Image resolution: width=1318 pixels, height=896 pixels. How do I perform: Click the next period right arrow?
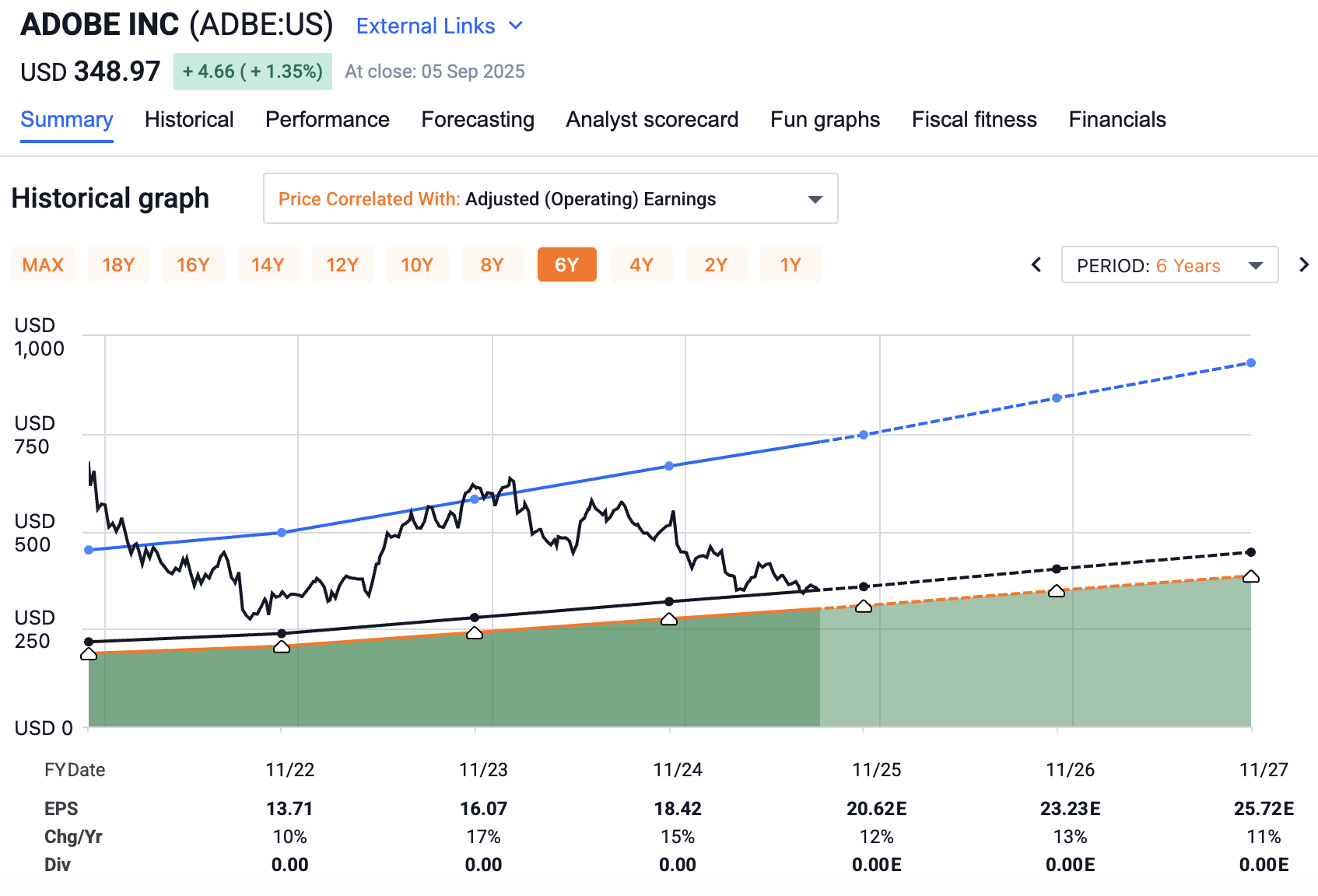pos(1304,265)
